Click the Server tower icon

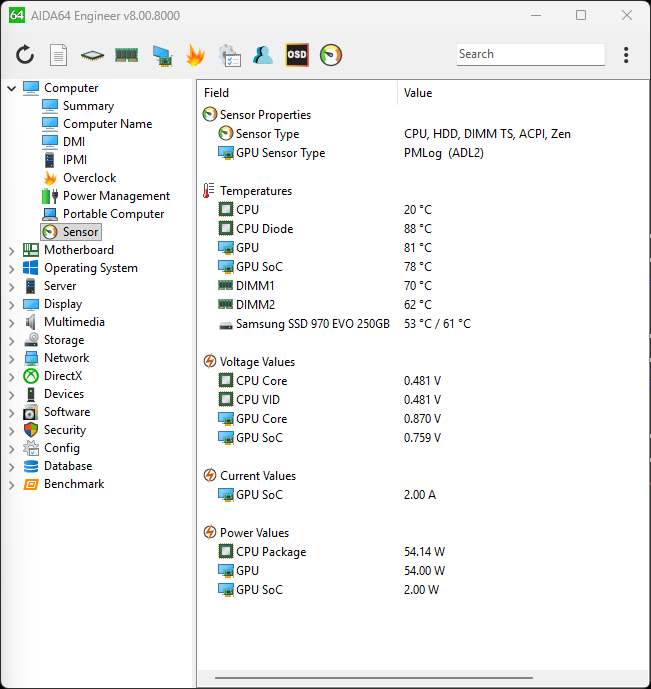[x=30, y=286]
